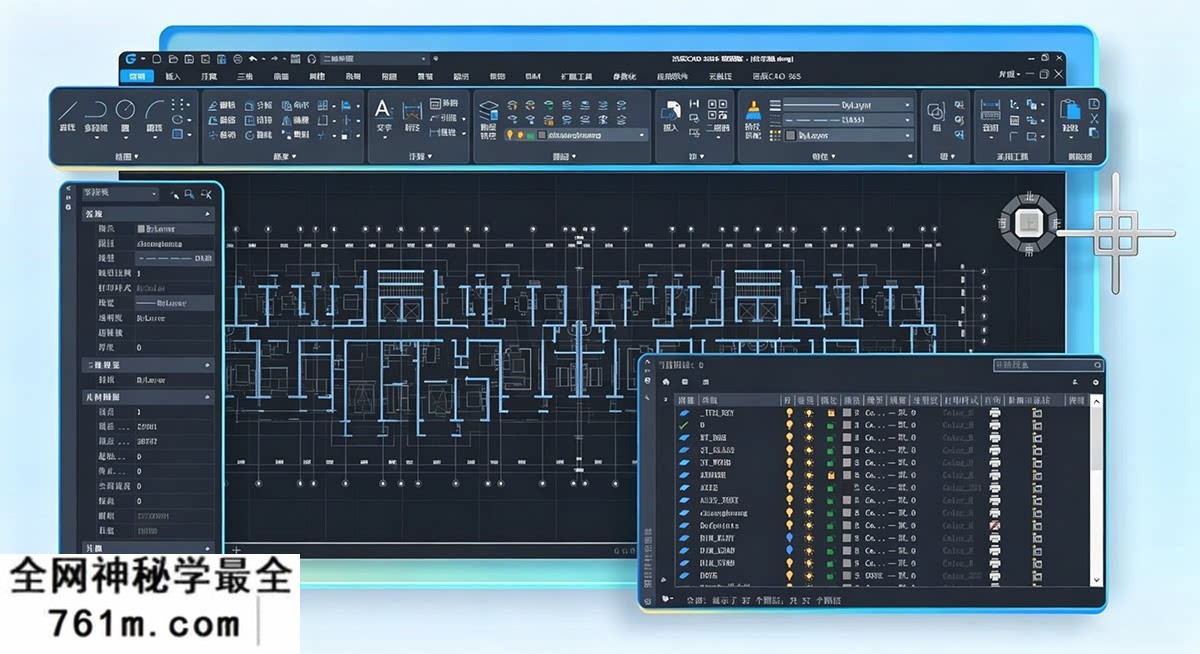
Task: Click the Insert block icon
Action: [x=671, y=110]
